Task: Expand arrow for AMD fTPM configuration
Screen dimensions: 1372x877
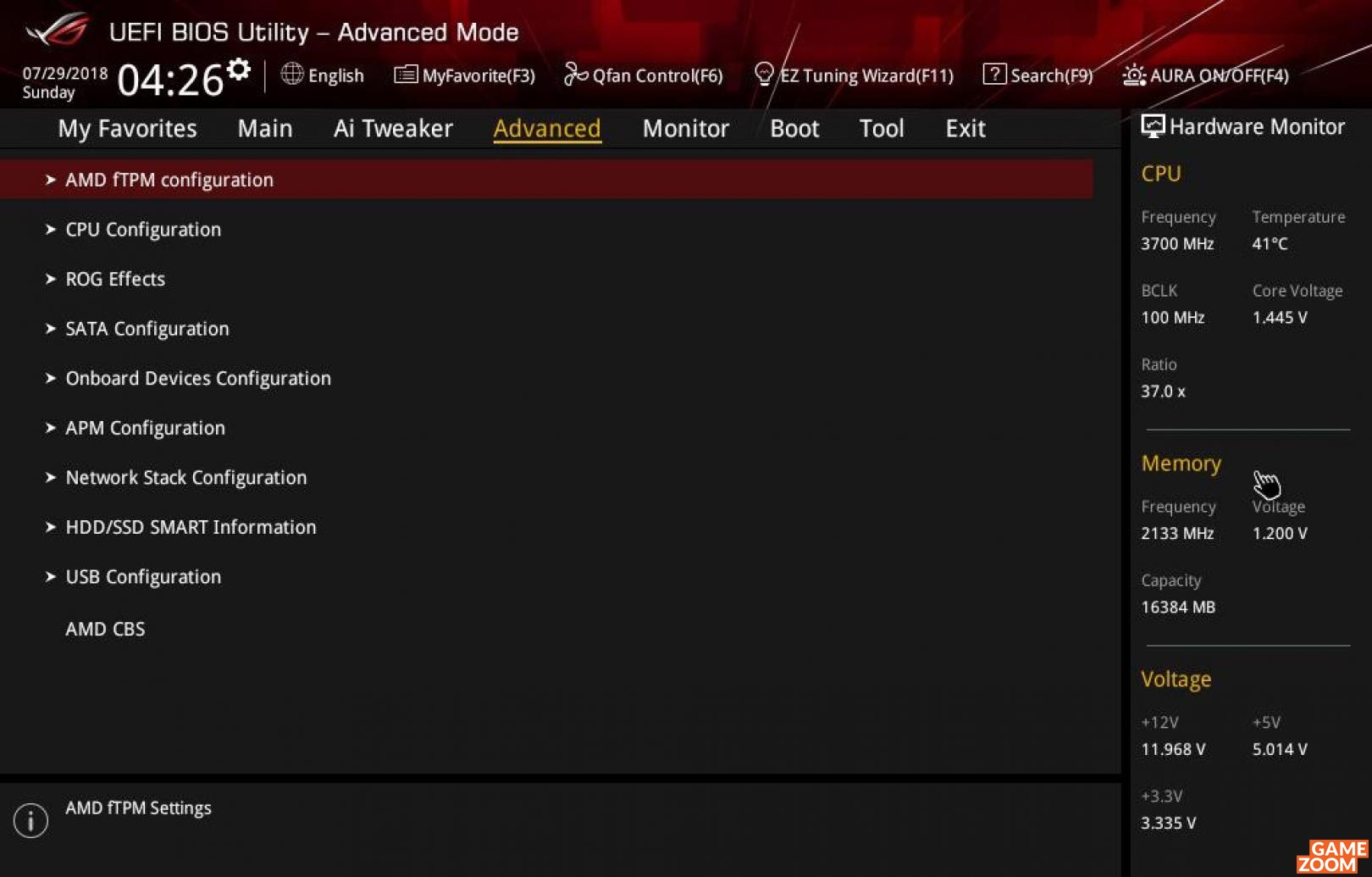Action: click(50, 180)
